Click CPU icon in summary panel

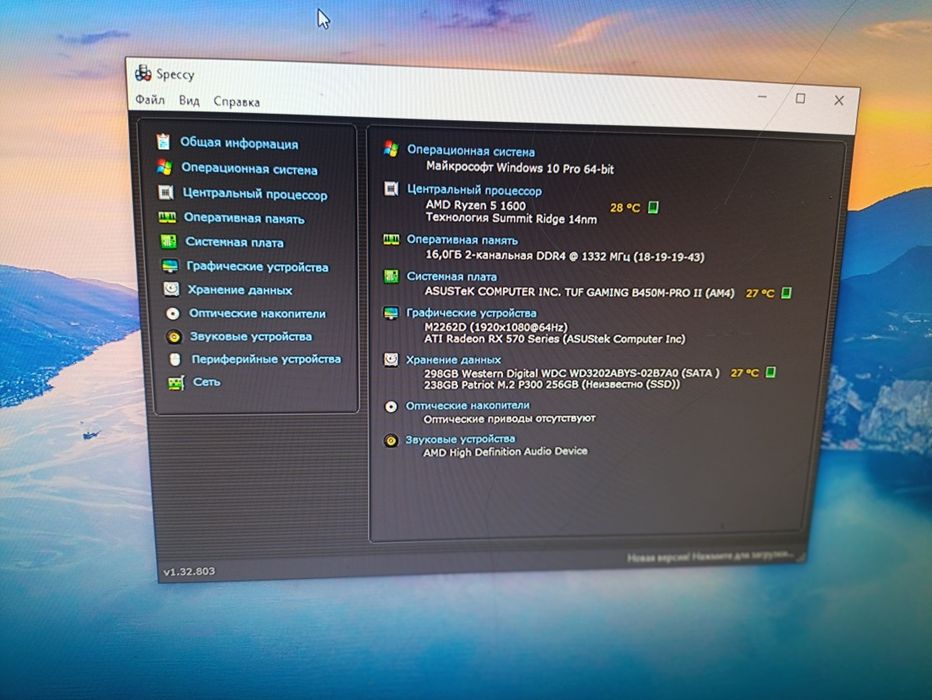point(391,189)
